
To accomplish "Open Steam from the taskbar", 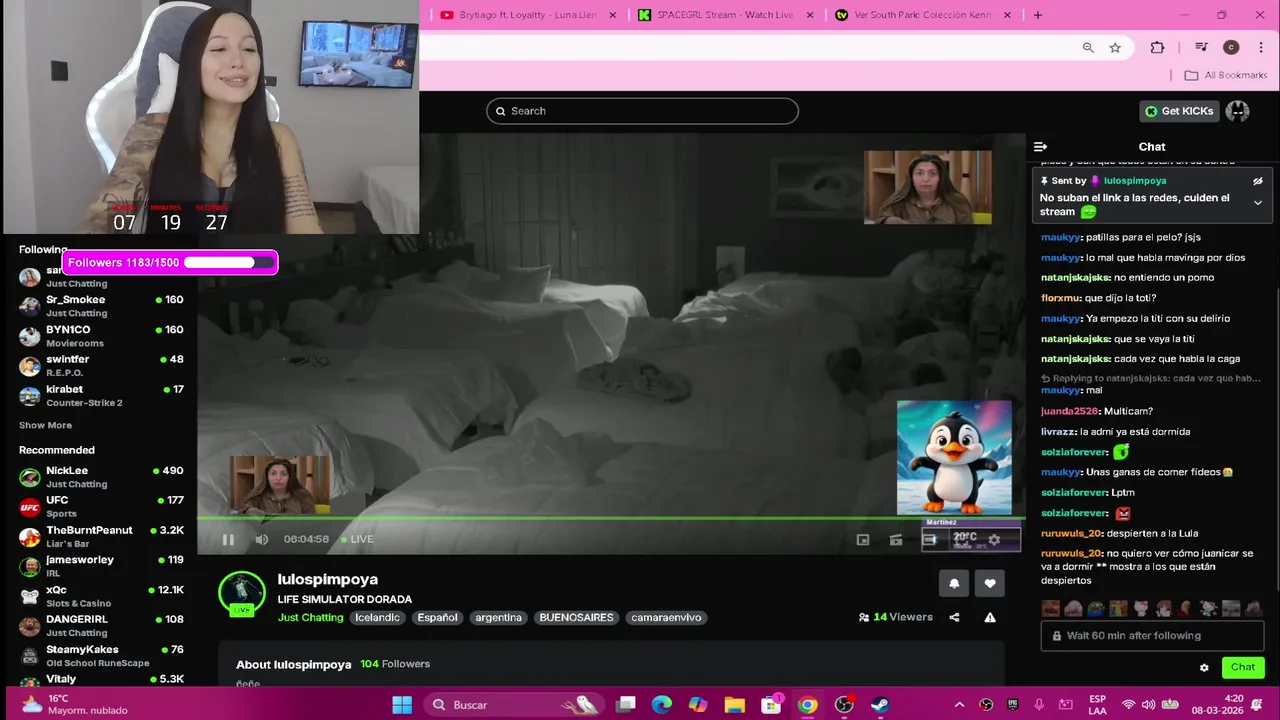I will (880, 705).
